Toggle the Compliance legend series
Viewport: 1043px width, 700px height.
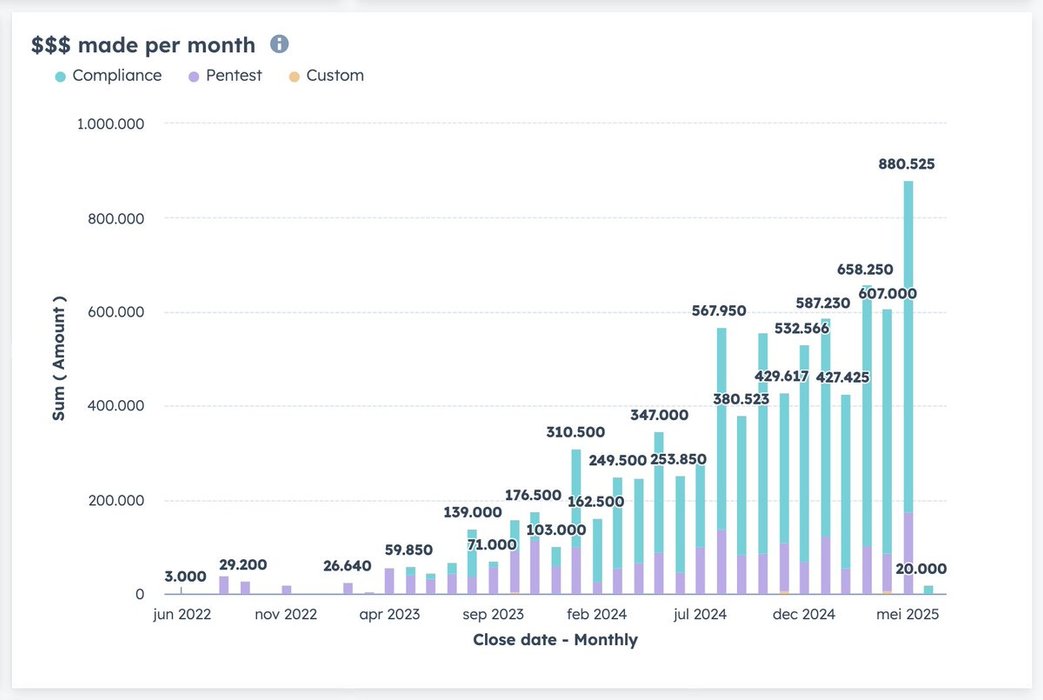(108, 76)
